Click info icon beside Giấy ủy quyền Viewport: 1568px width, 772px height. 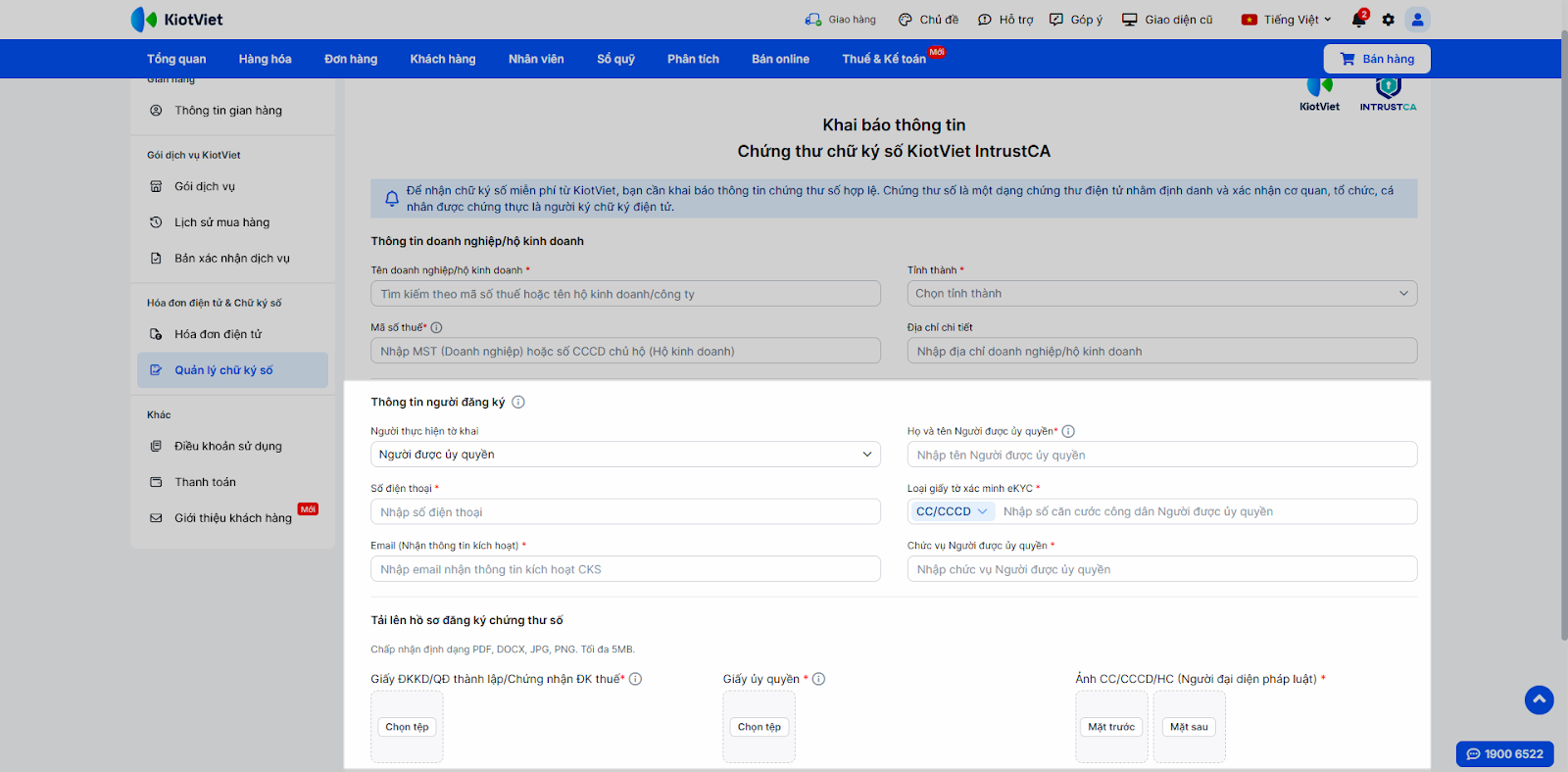pyautogui.click(x=818, y=679)
